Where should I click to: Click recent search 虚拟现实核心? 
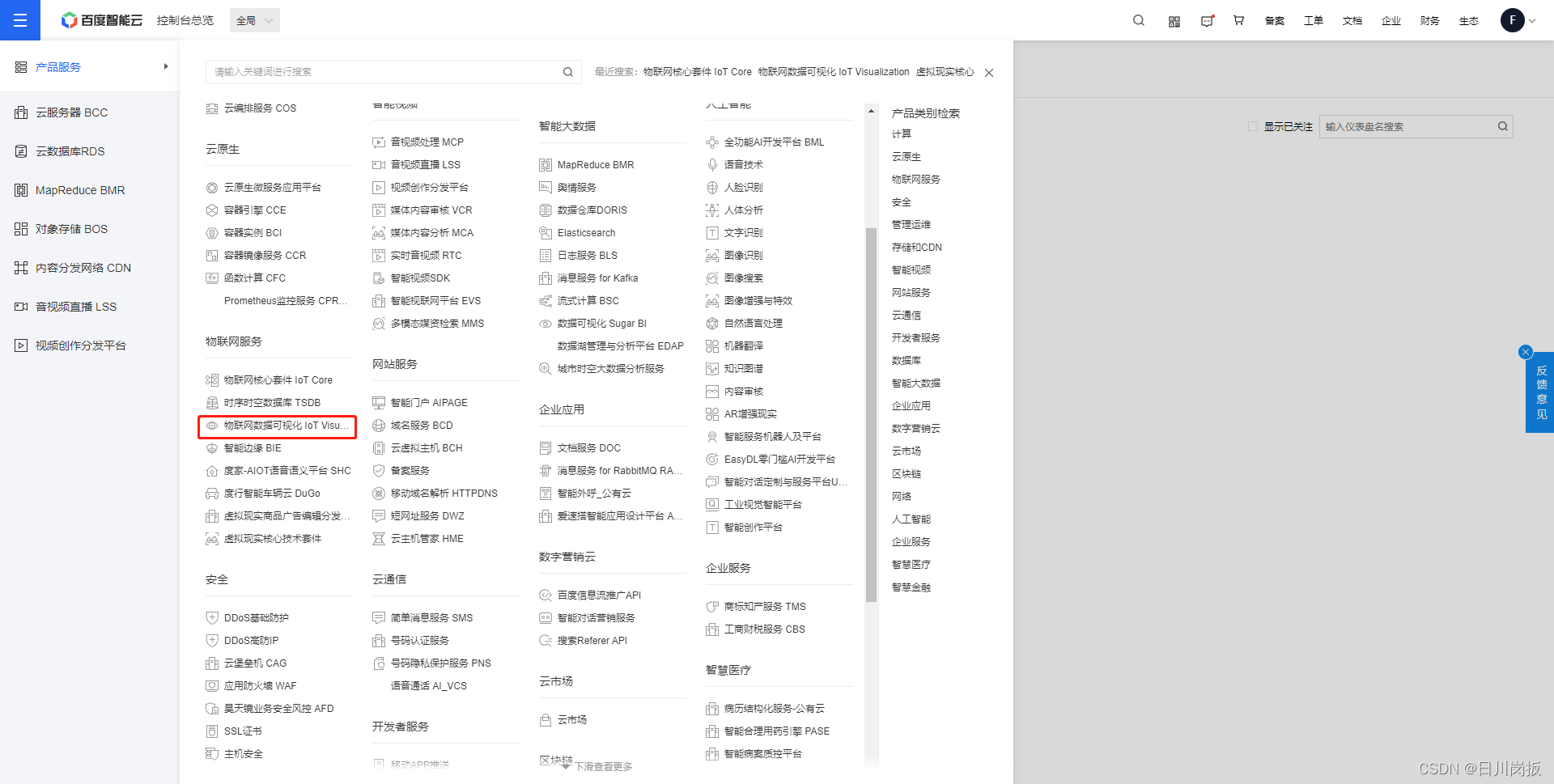[945, 72]
